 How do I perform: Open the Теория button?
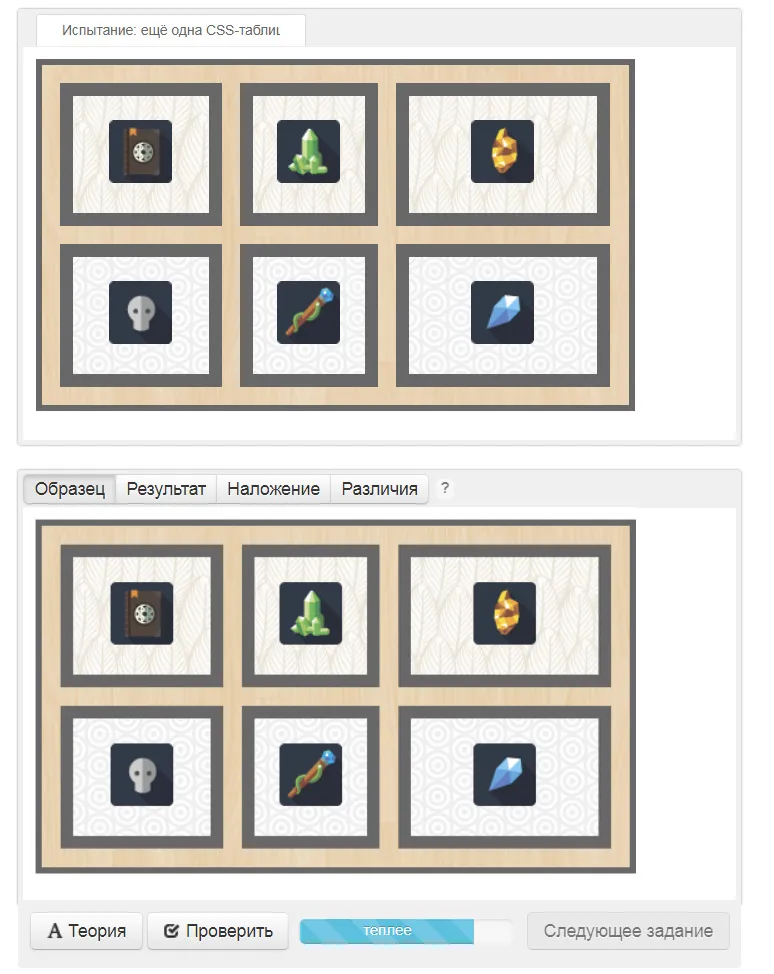86,931
